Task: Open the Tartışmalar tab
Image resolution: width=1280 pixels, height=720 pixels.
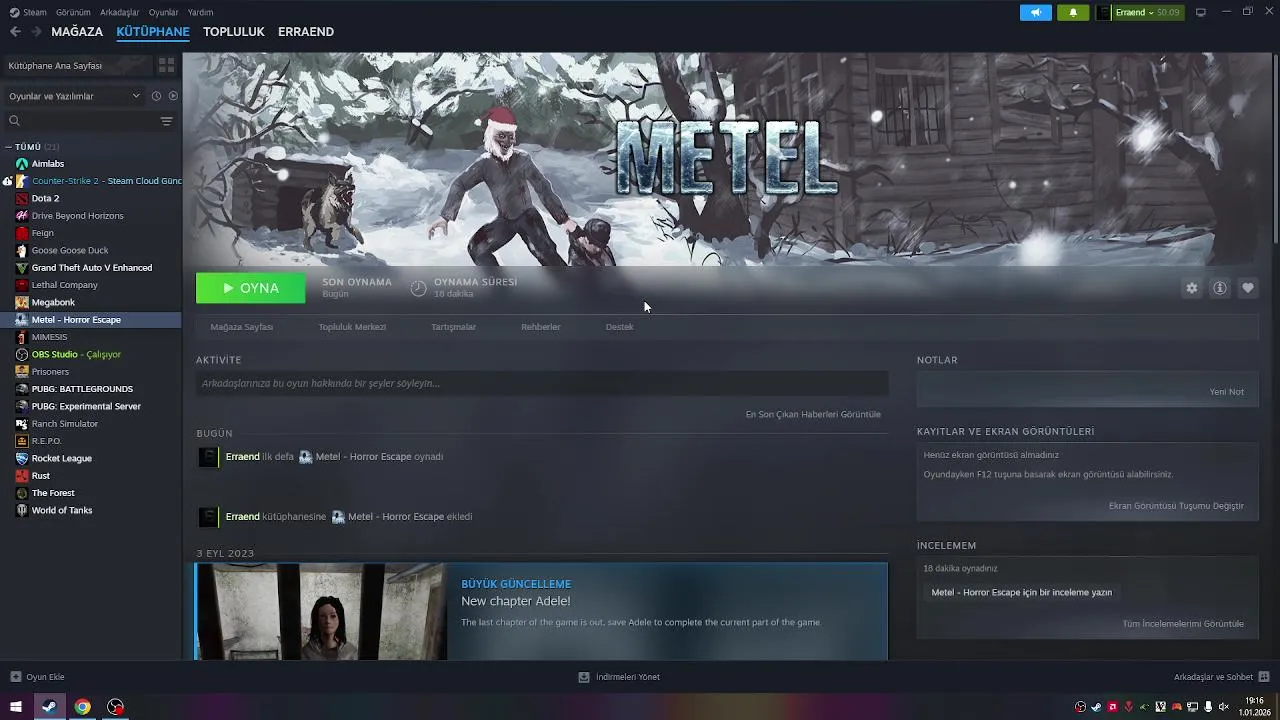Action: coord(453,327)
